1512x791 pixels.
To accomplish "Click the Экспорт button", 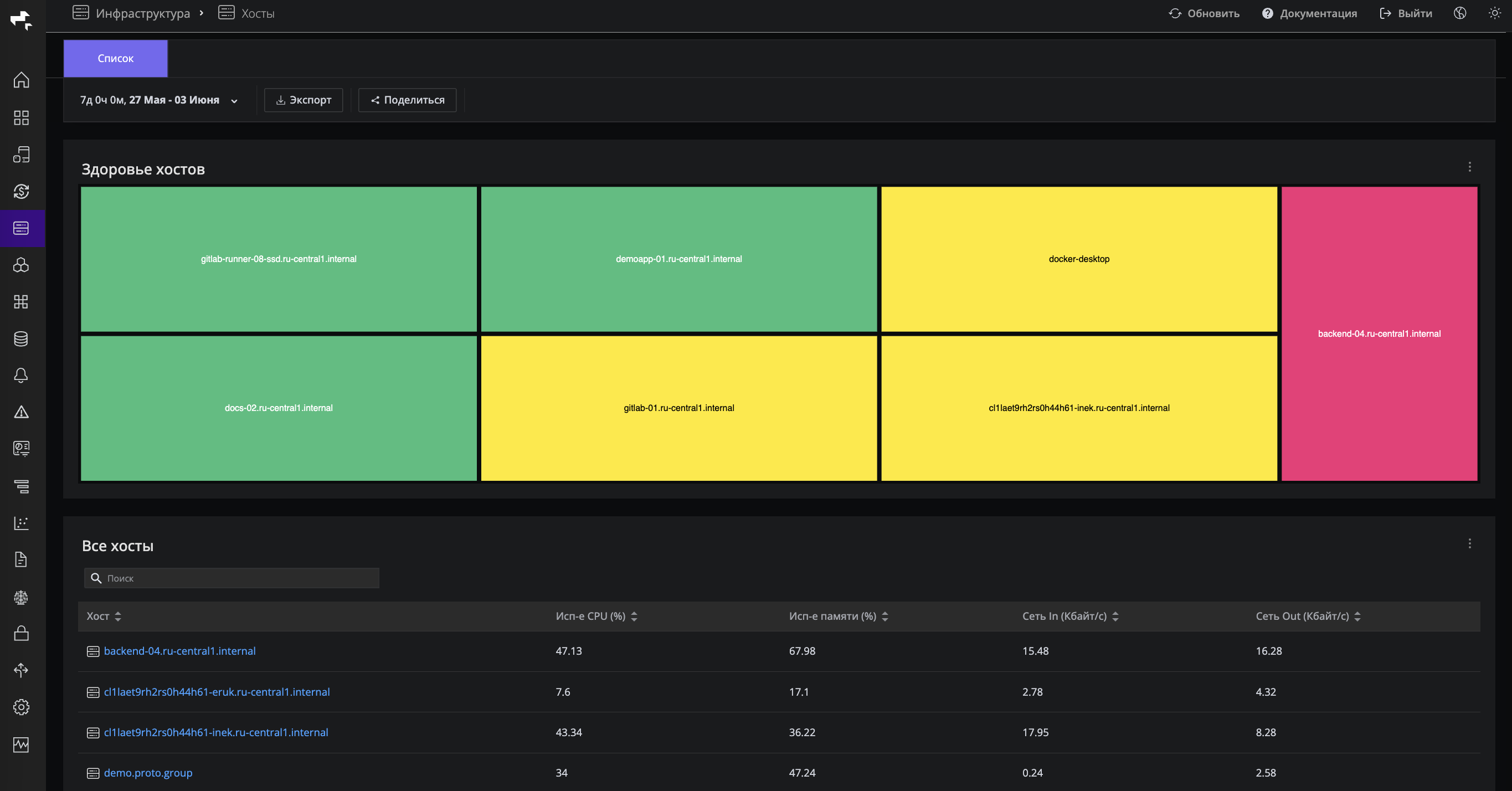I will [304, 100].
